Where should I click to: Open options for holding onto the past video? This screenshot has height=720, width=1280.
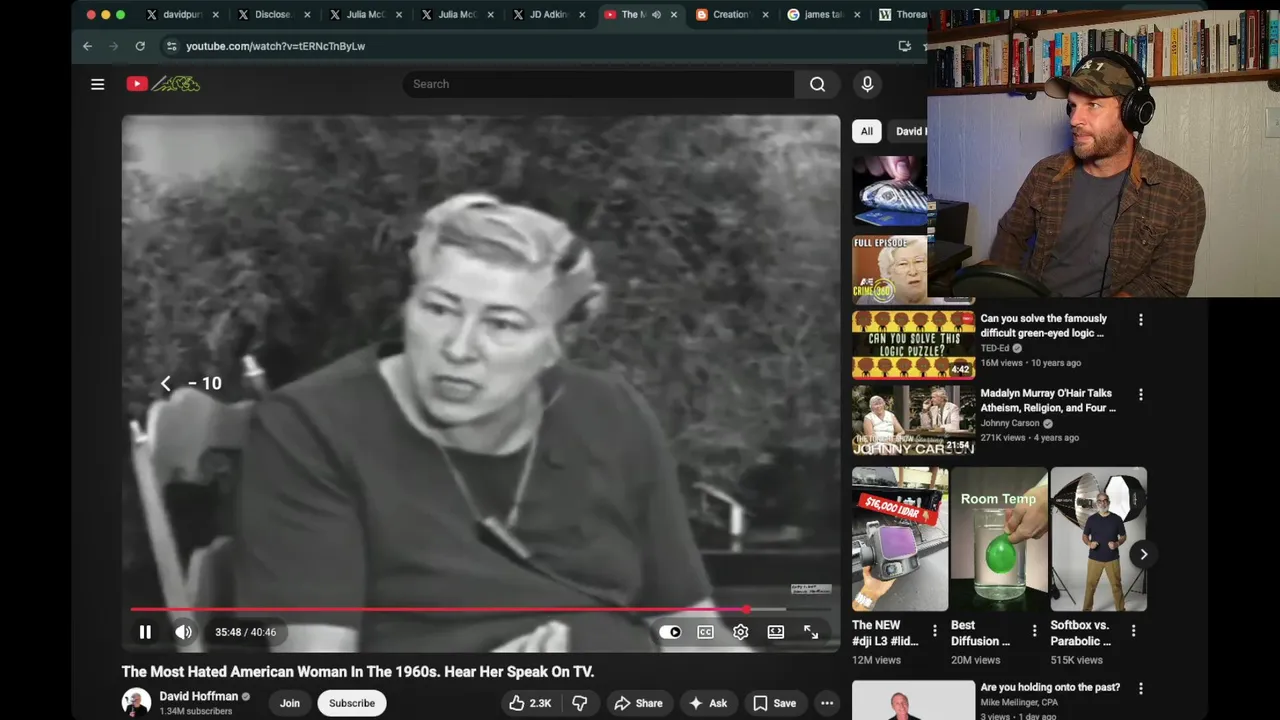(1141, 689)
